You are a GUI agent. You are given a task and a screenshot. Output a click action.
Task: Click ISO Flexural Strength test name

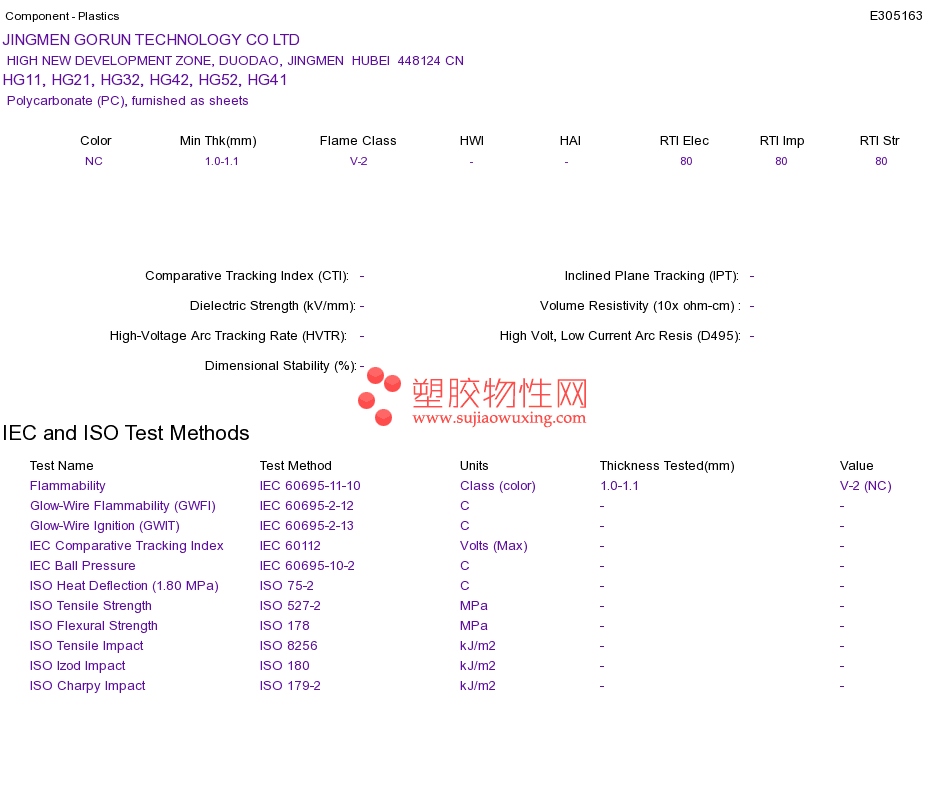[94, 625]
